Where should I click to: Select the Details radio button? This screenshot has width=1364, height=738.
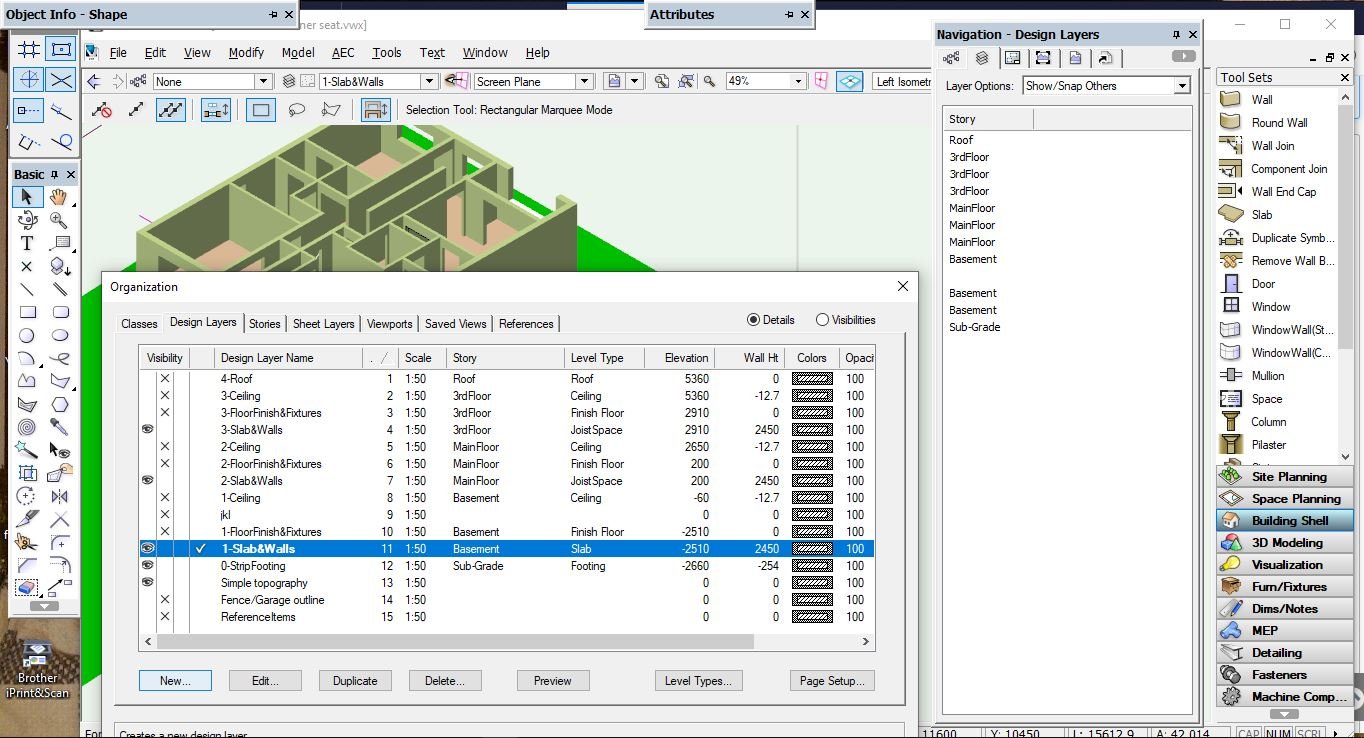click(754, 320)
